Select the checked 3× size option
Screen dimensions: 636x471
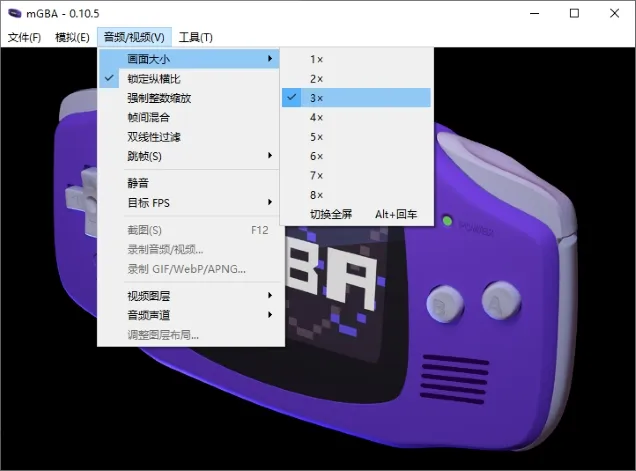317,98
